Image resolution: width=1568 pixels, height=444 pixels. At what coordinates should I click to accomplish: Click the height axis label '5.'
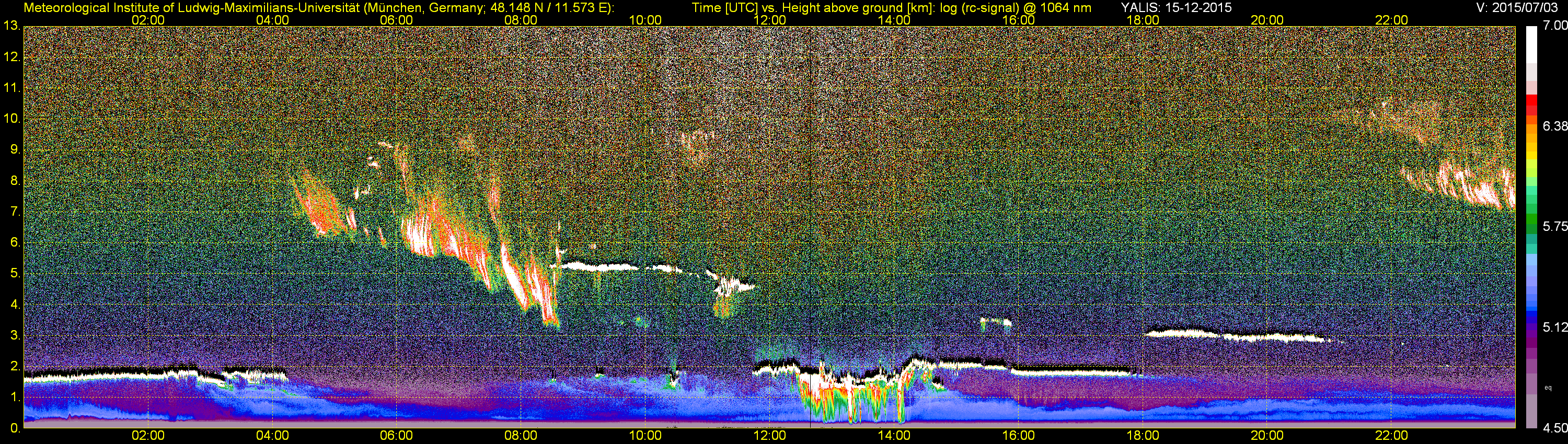(x=15, y=274)
